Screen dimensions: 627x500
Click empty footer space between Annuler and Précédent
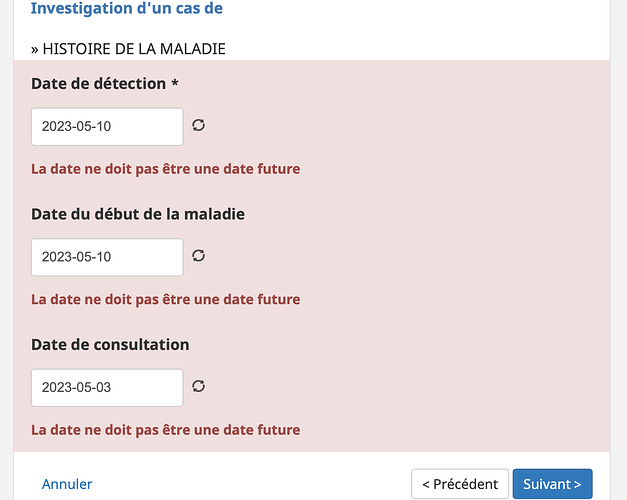pos(250,484)
